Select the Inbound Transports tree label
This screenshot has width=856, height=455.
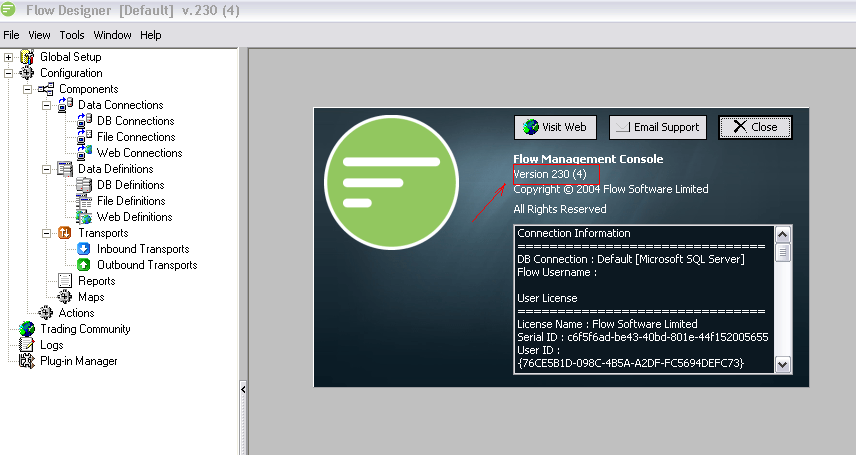pos(143,249)
